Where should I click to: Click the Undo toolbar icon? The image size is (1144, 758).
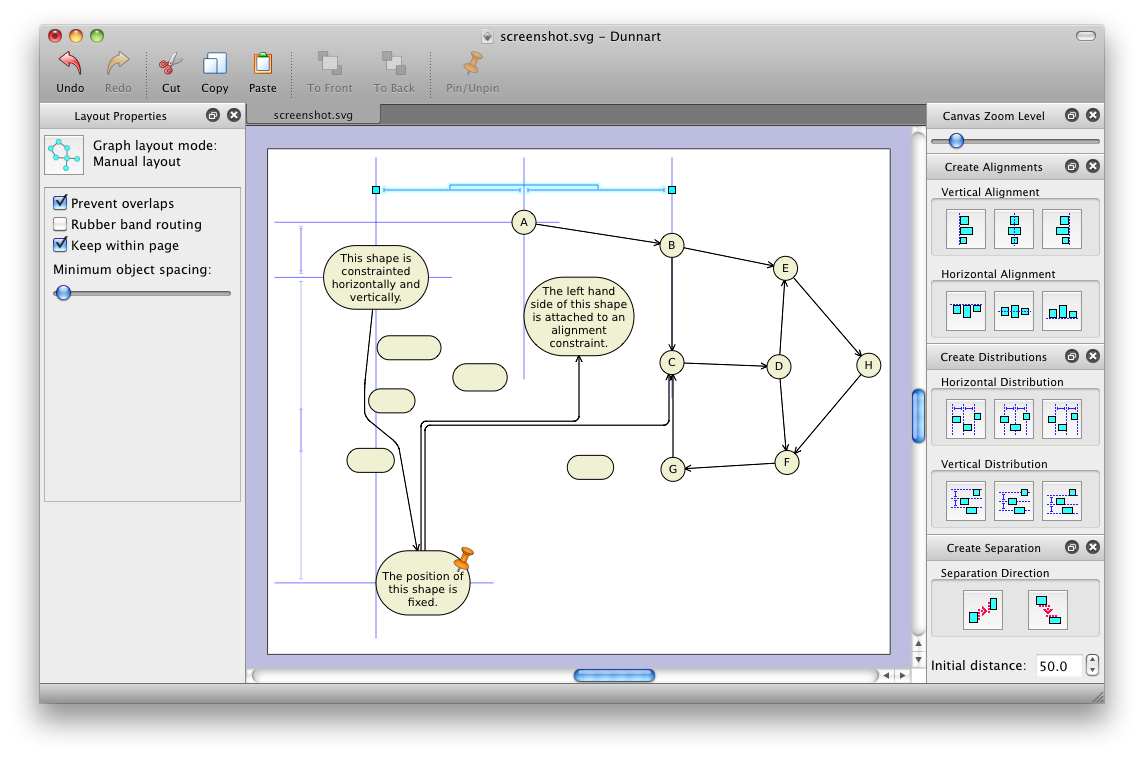70,64
